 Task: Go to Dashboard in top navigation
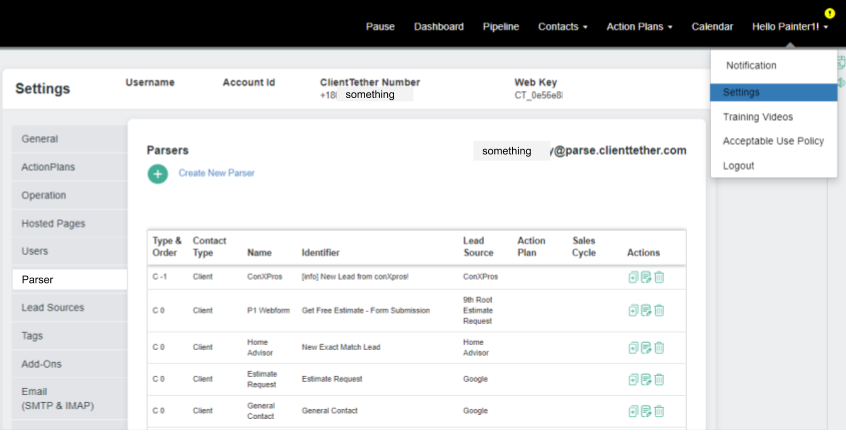coord(439,26)
